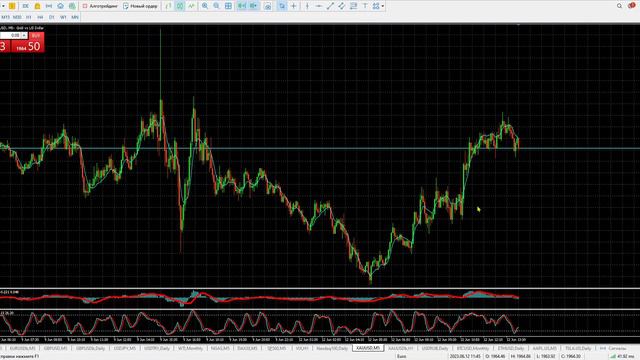Toggle chart auto-scroll

point(242,6)
